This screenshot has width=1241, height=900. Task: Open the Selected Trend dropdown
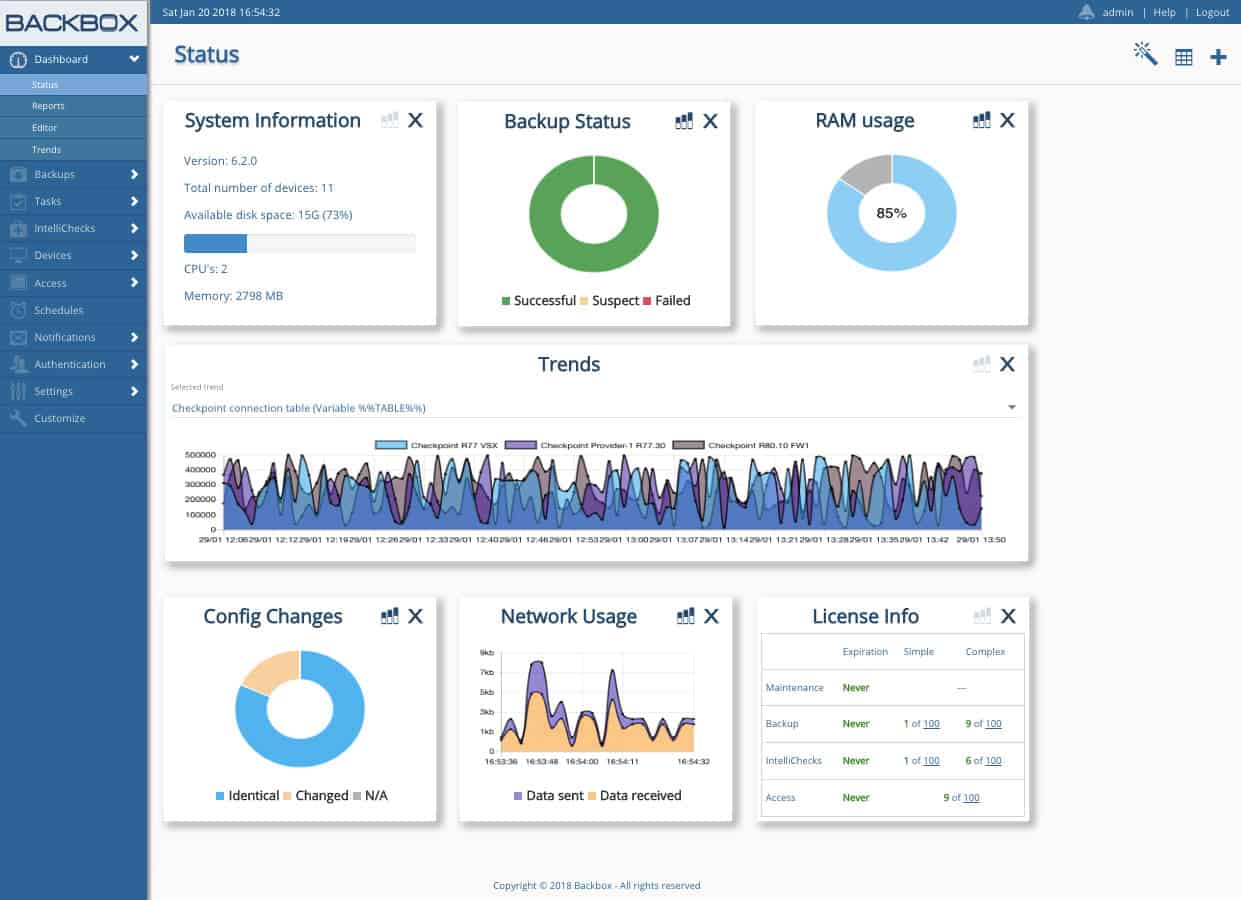coord(1011,407)
